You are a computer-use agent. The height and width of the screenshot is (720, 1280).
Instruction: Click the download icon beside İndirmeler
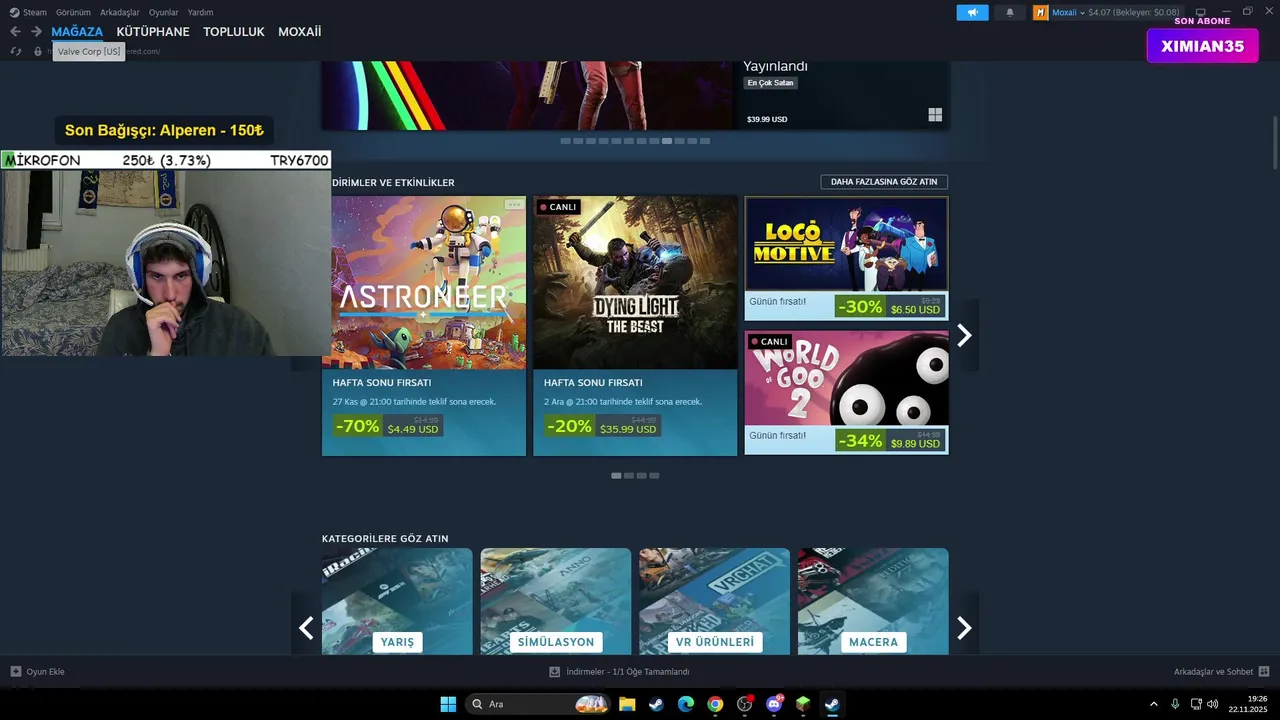click(x=554, y=672)
